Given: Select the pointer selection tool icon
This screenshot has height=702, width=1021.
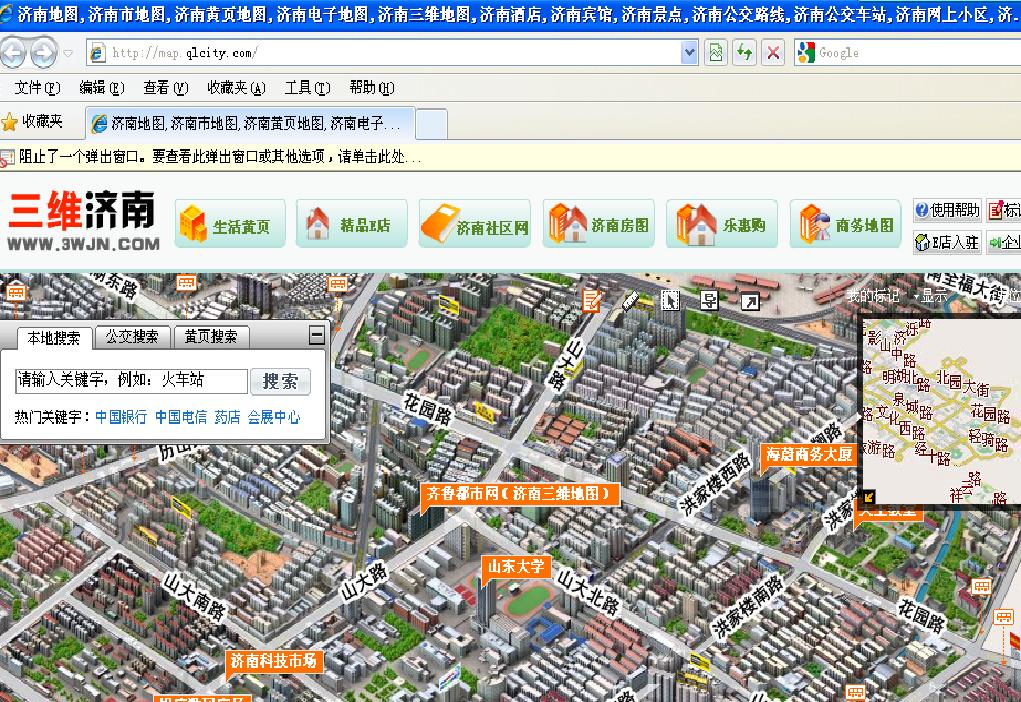Looking at the screenshot, I should click(670, 300).
